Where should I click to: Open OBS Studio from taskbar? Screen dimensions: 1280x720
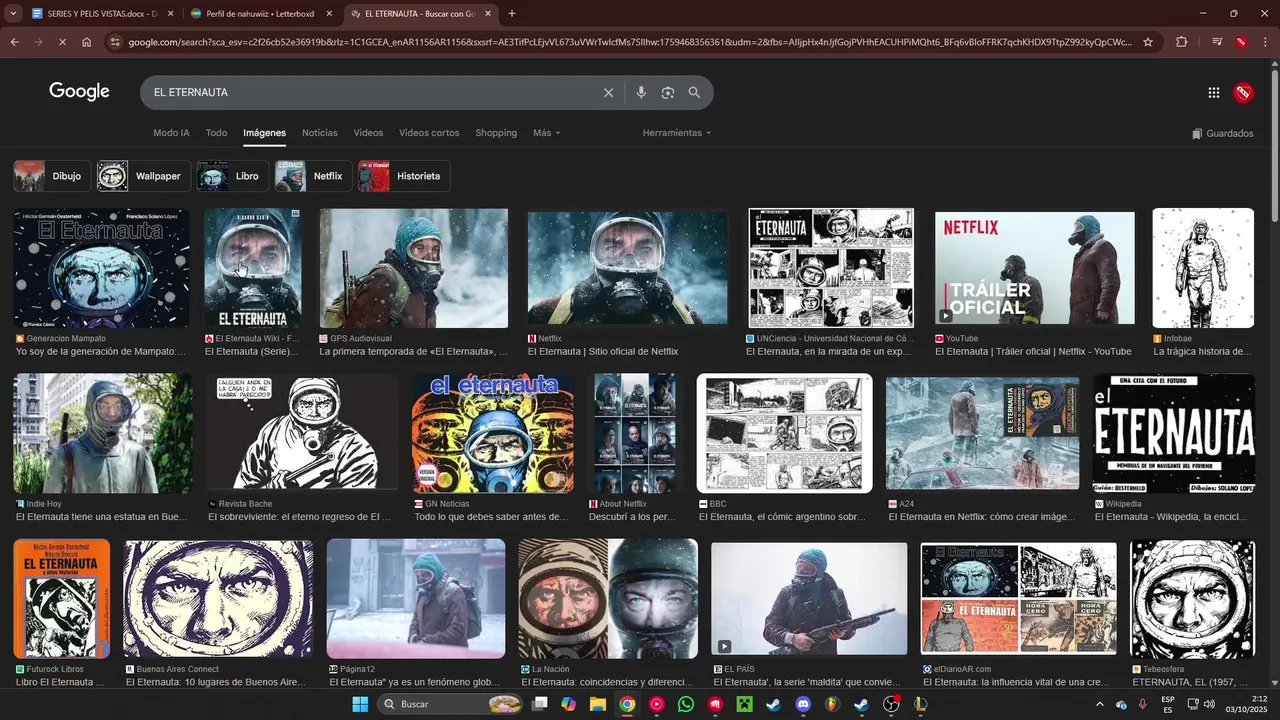point(891,704)
